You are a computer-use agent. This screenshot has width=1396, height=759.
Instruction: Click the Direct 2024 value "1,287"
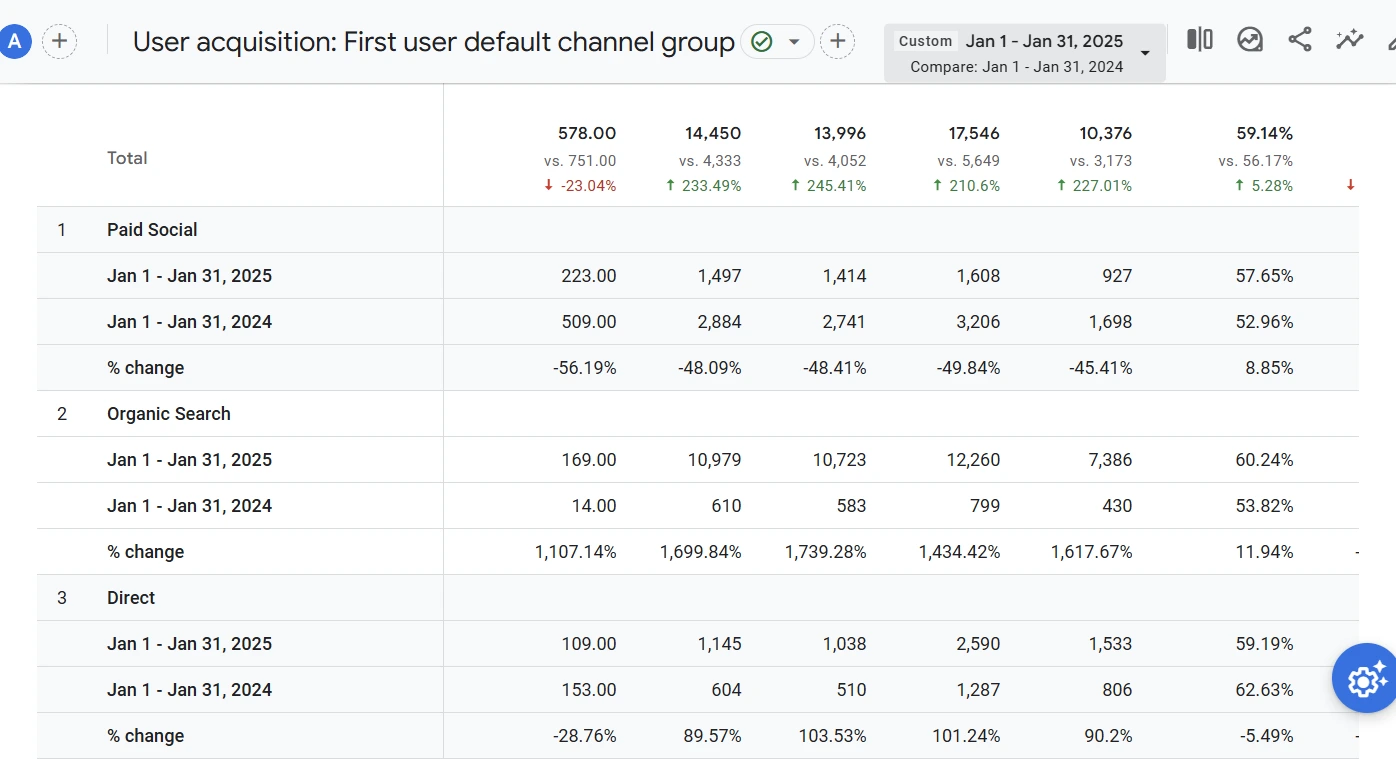click(978, 690)
